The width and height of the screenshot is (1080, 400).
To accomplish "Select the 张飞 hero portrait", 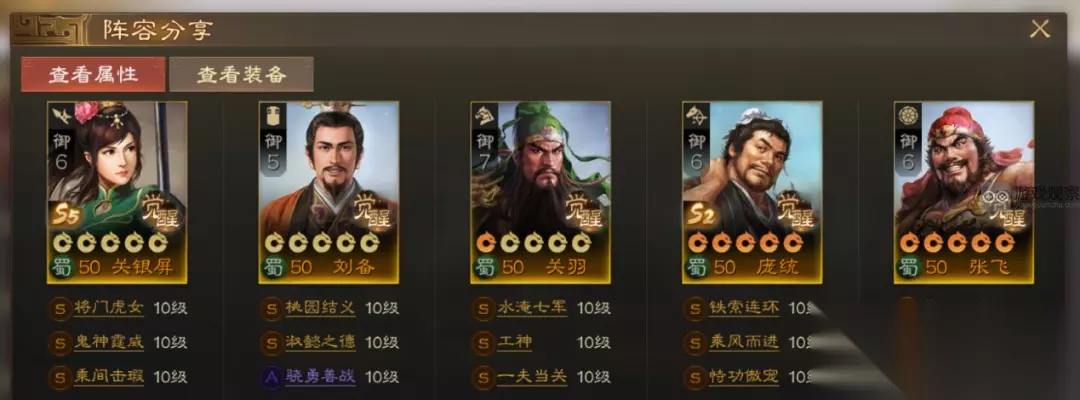I will pyautogui.click(x=964, y=192).
